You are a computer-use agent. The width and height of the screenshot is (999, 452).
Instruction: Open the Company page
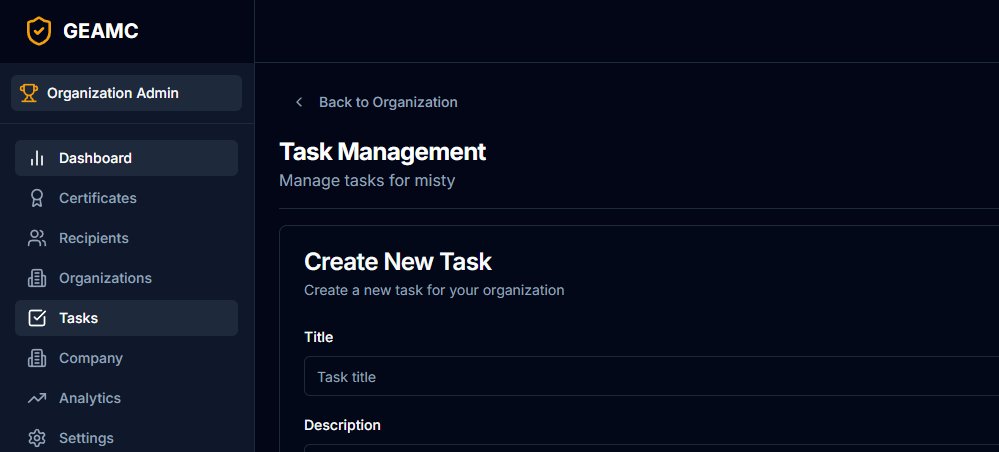point(126,358)
